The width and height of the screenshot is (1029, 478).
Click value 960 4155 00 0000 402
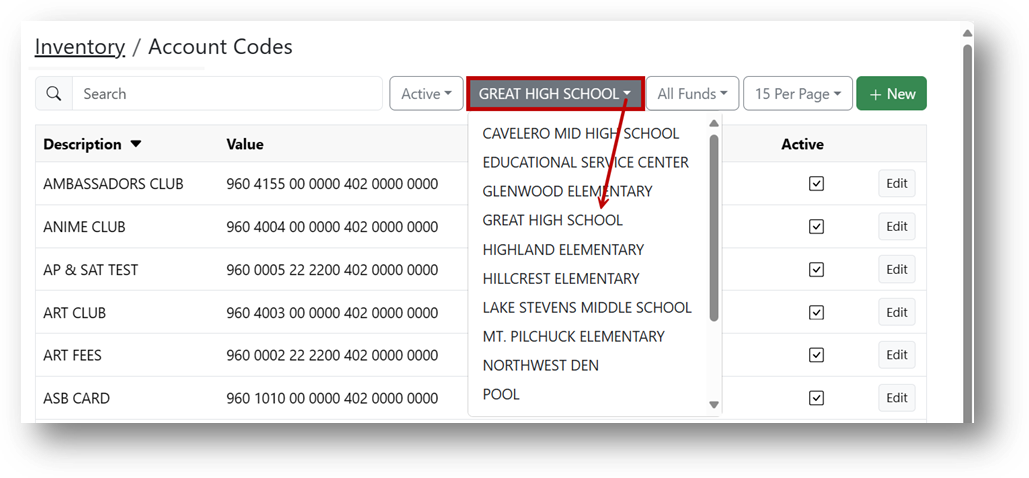(x=332, y=184)
